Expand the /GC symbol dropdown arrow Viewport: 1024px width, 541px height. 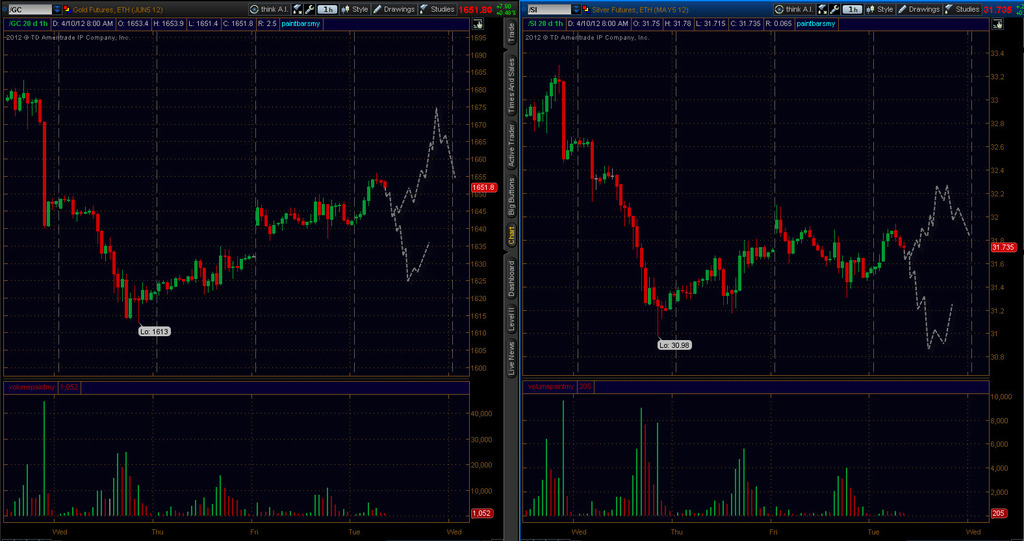pos(57,9)
